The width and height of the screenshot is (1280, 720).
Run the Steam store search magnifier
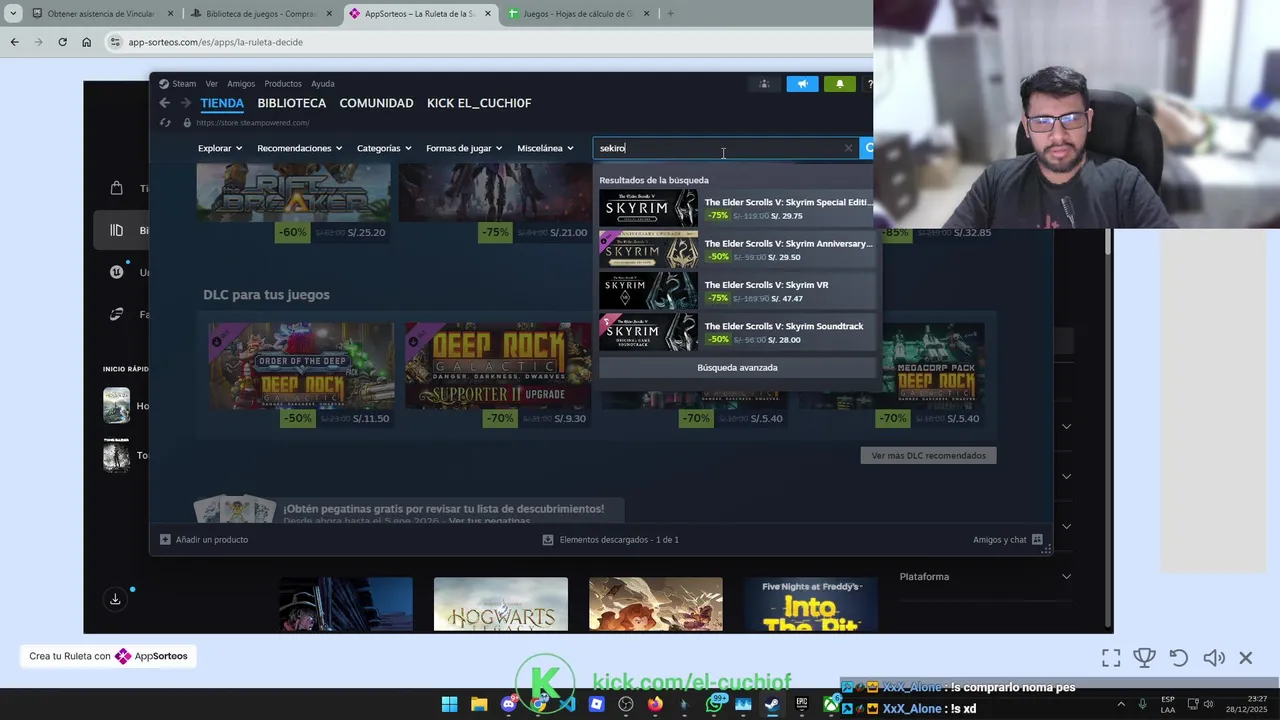tap(867, 148)
